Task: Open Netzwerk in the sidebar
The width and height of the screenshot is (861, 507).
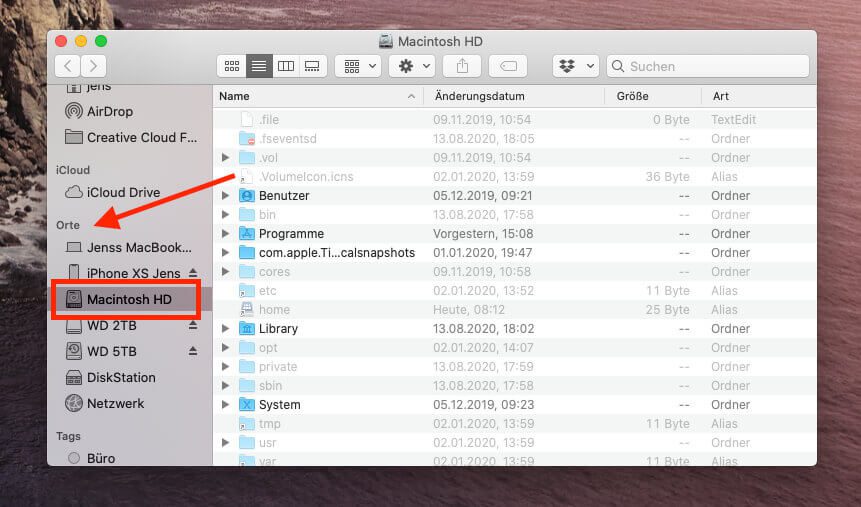Action: coord(104,404)
